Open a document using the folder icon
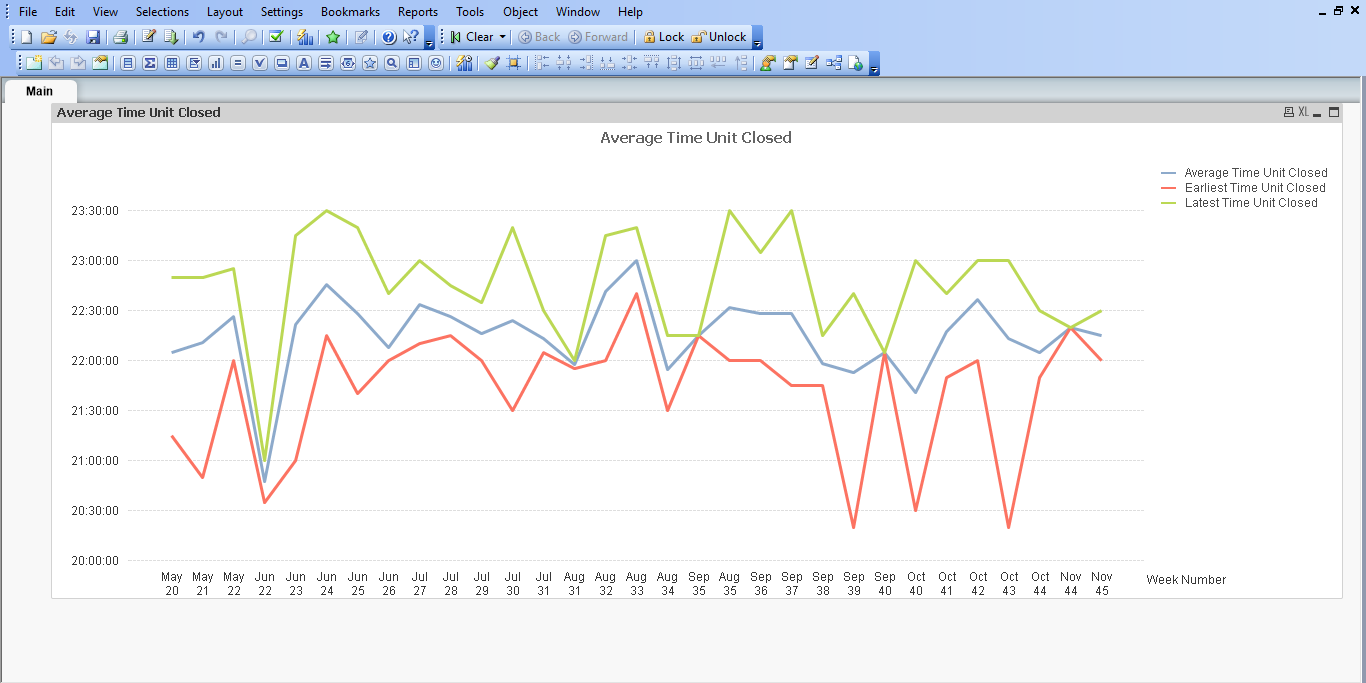1366x683 pixels. (x=48, y=37)
